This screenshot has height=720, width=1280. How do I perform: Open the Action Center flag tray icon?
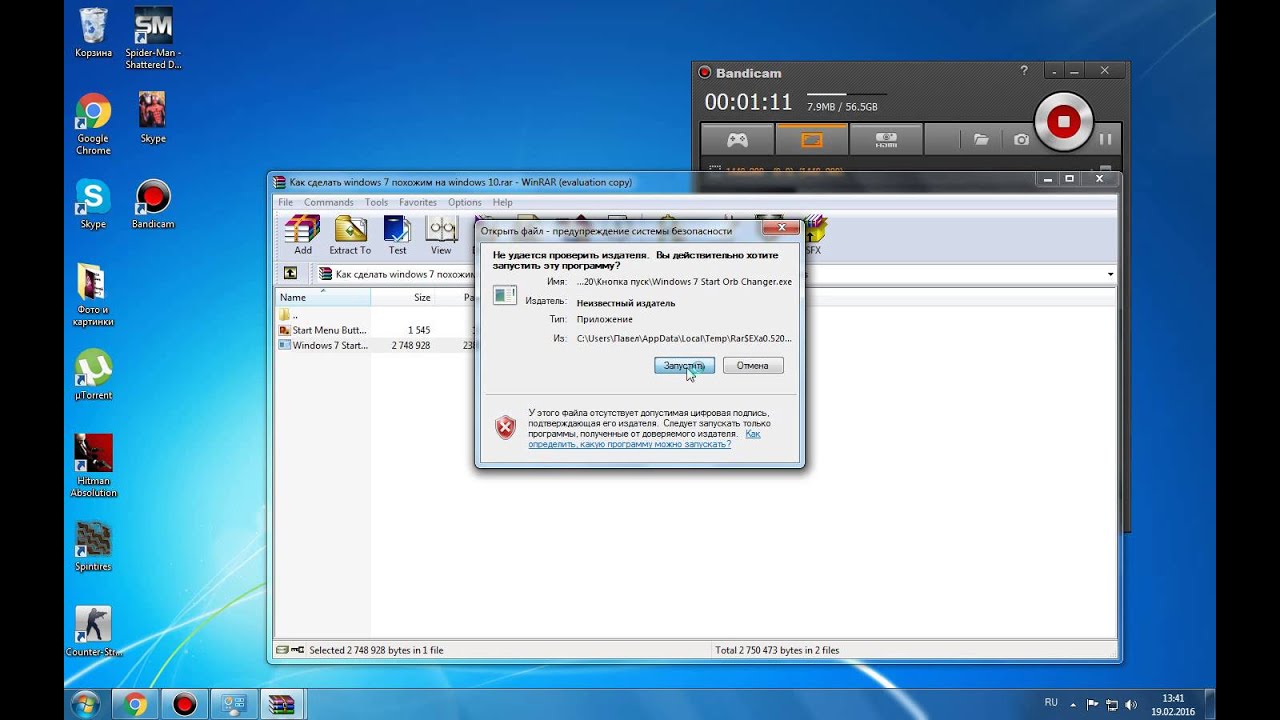coord(1093,704)
